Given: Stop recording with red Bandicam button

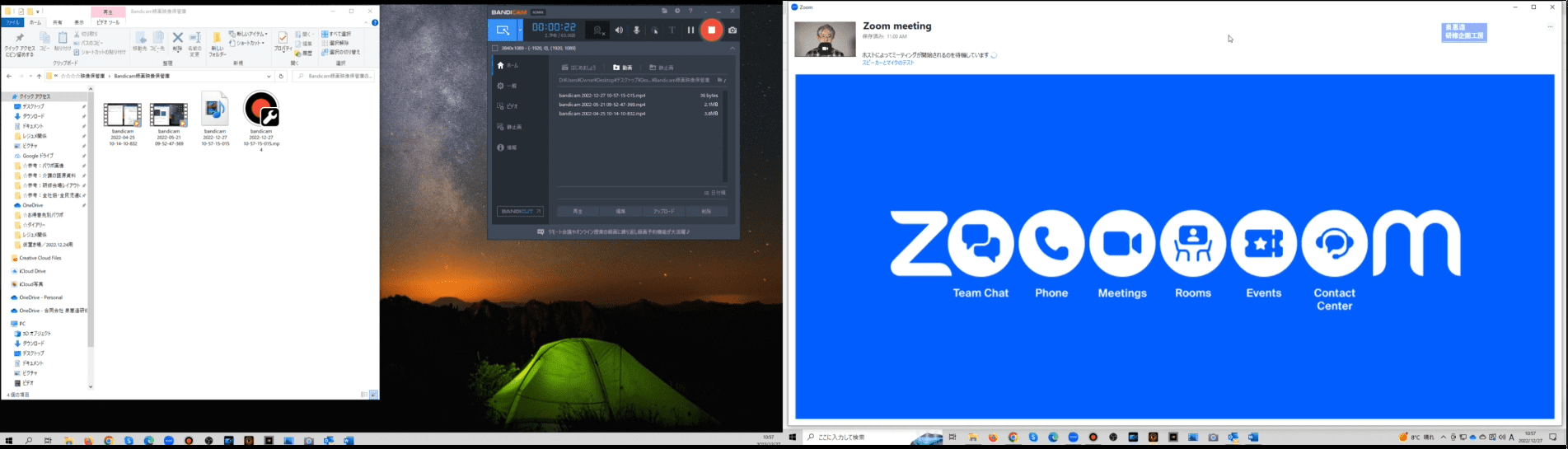Looking at the screenshot, I should 711,30.
